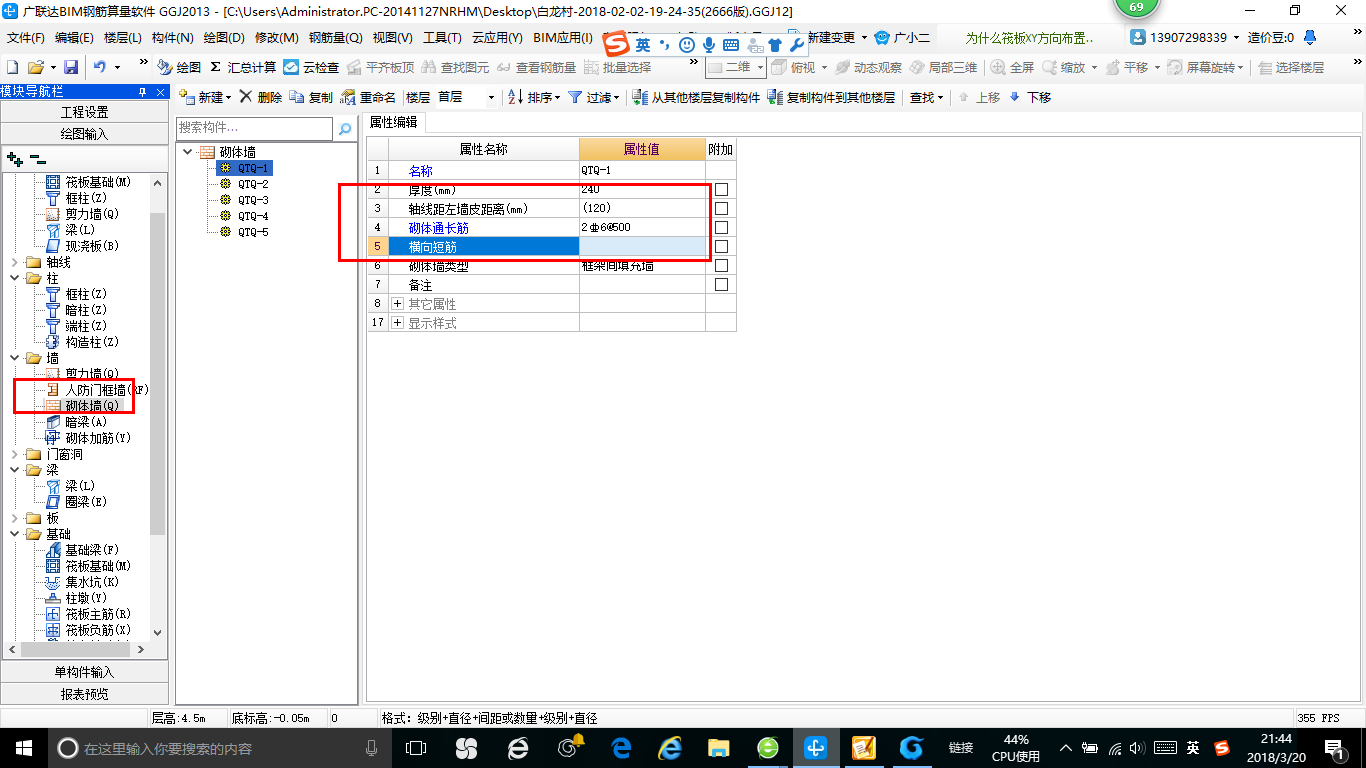Click the 砌体通长筋 value cell
This screenshot has width=1366, height=768.
coord(642,227)
